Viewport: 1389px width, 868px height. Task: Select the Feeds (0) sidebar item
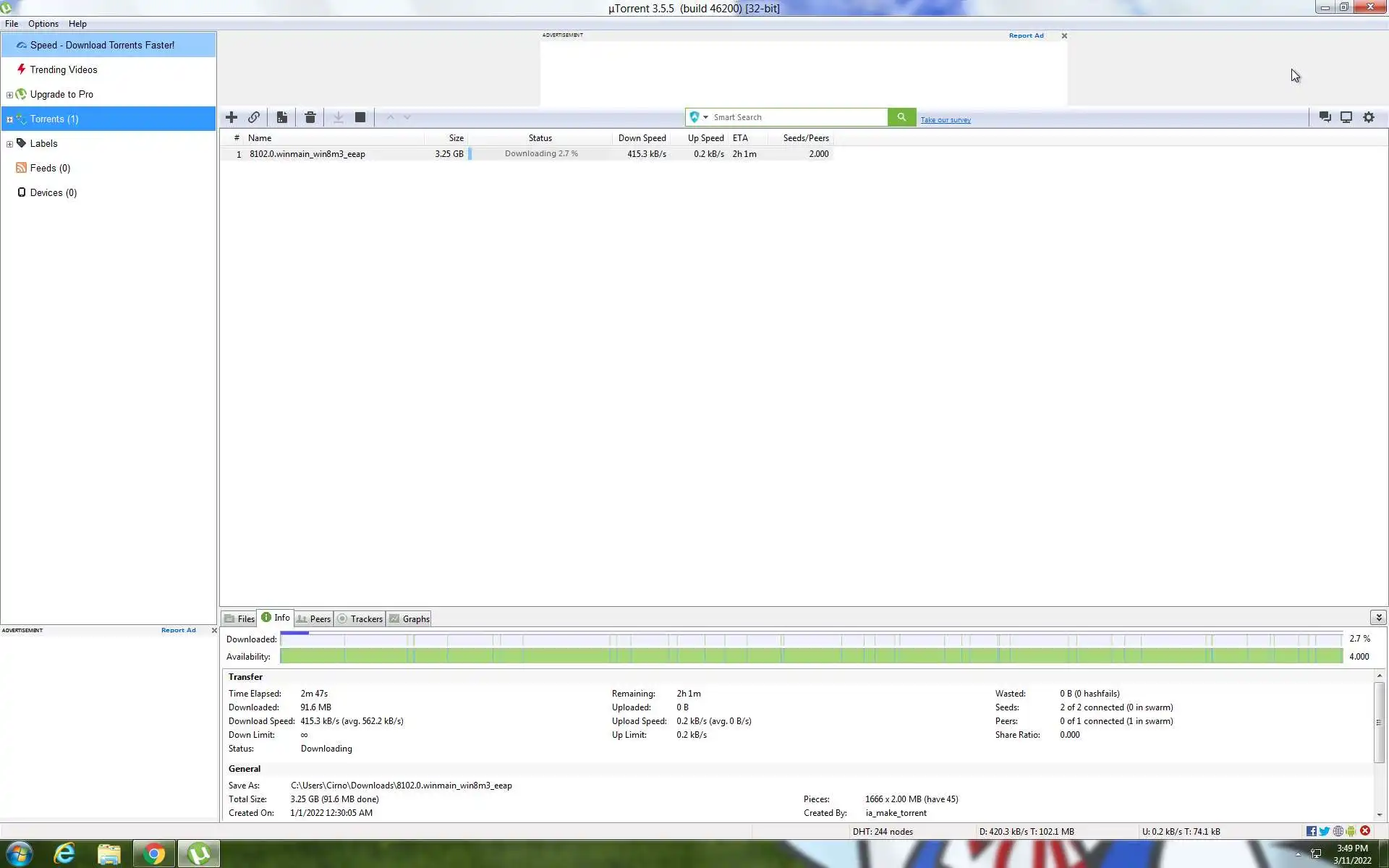50,168
